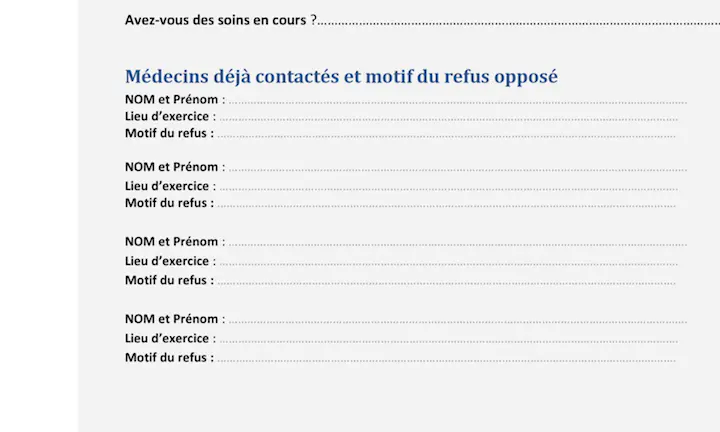Click the third "Motif du refus" label text

pos(166,280)
